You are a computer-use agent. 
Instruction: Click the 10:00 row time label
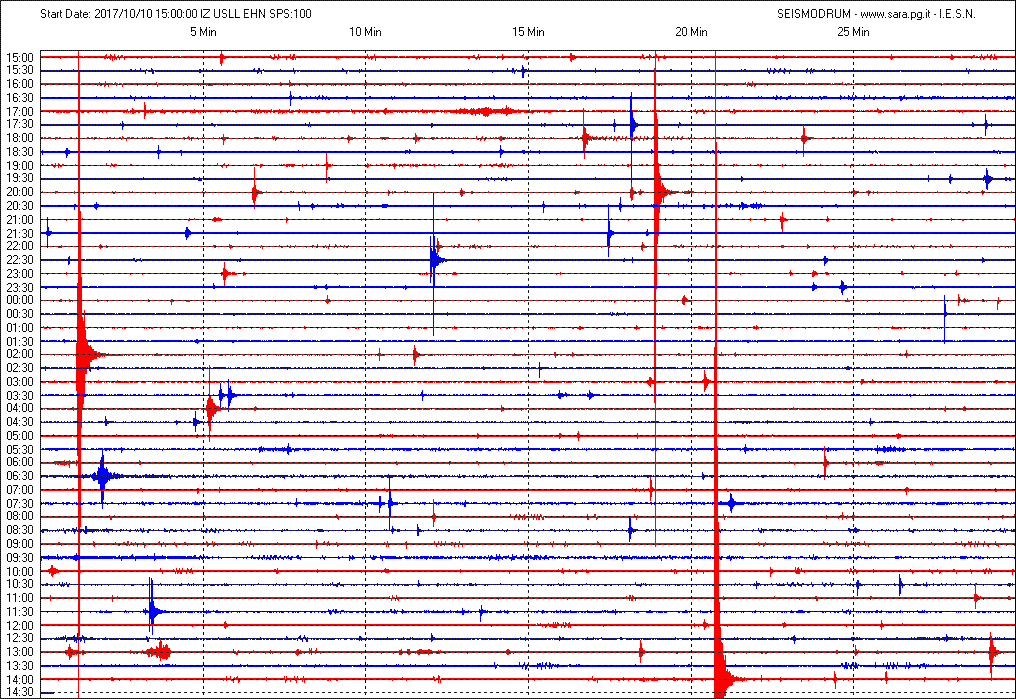pyautogui.click(x=20, y=571)
